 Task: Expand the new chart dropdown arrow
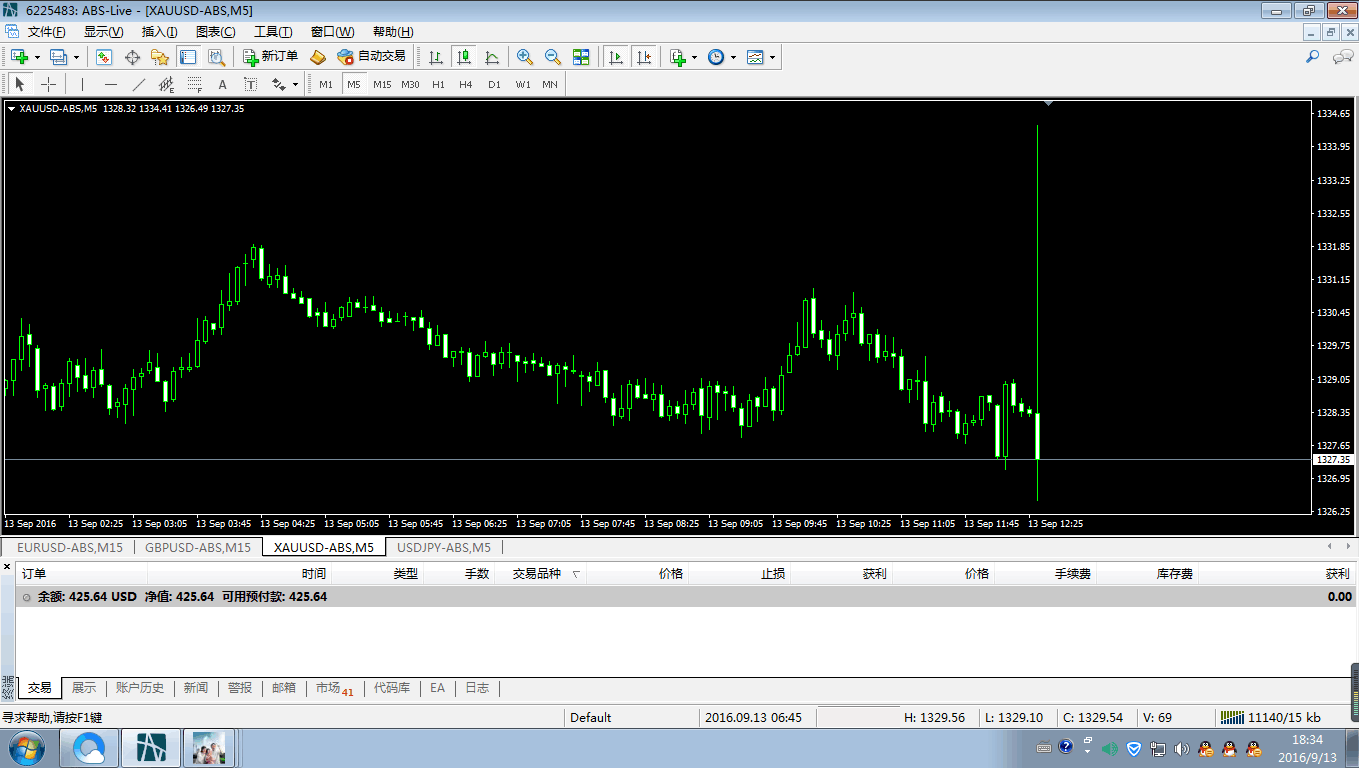[x=37, y=57]
